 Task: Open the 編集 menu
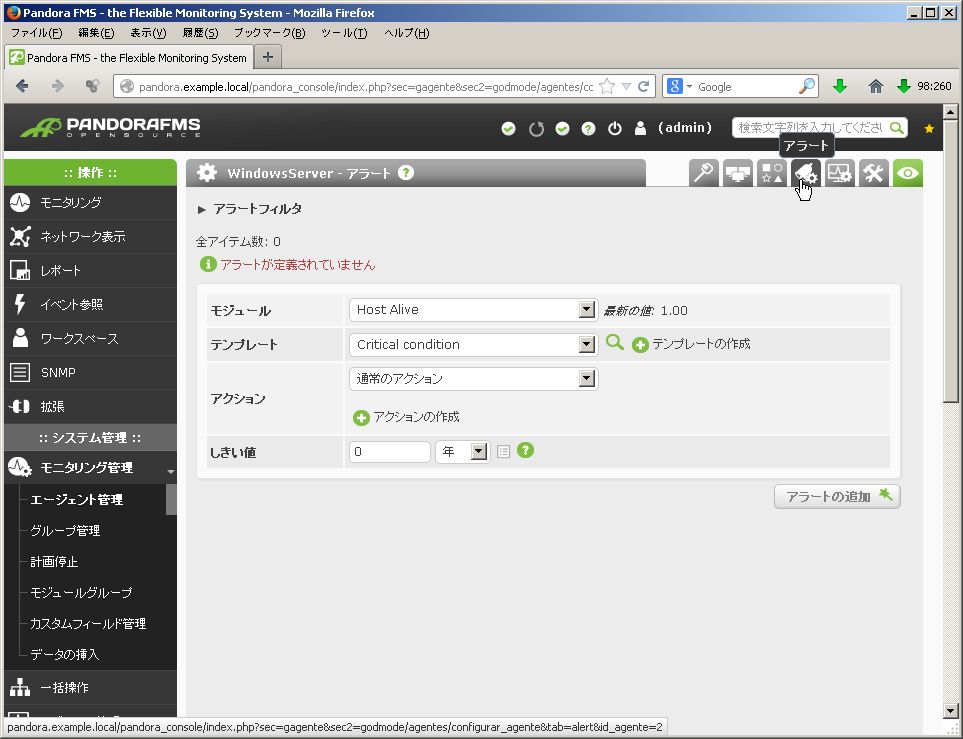(x=96, y=33)
